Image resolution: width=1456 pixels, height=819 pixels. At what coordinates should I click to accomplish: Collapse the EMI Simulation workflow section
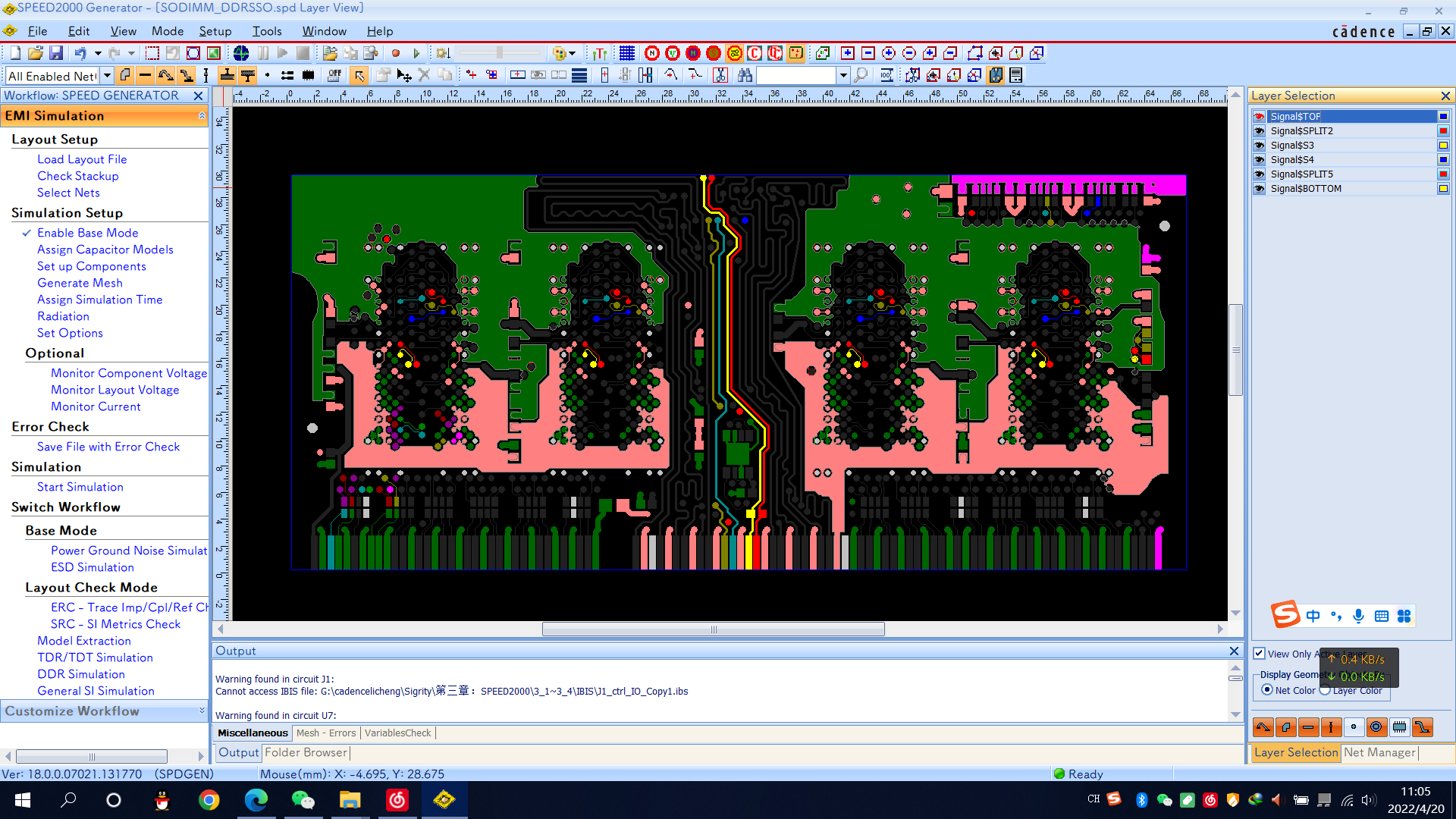click(202, 116)
